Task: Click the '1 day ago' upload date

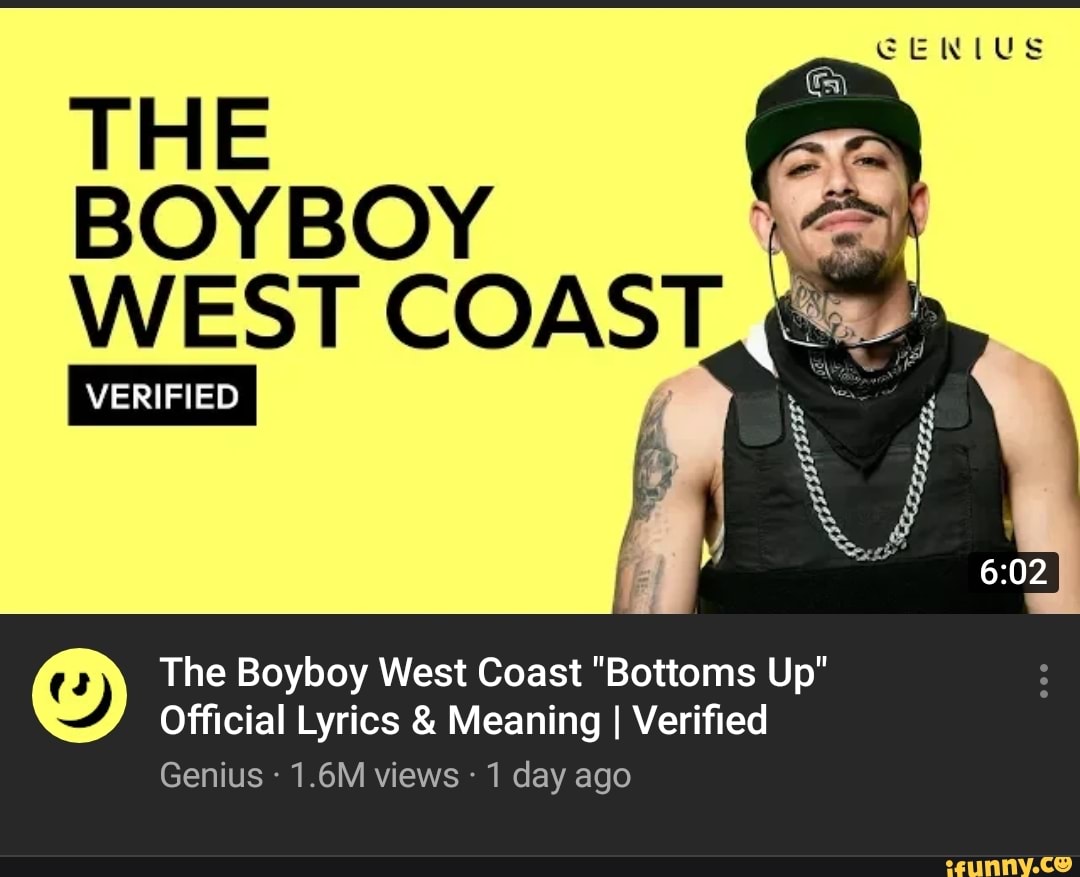Action: click(x=559, y=775)
